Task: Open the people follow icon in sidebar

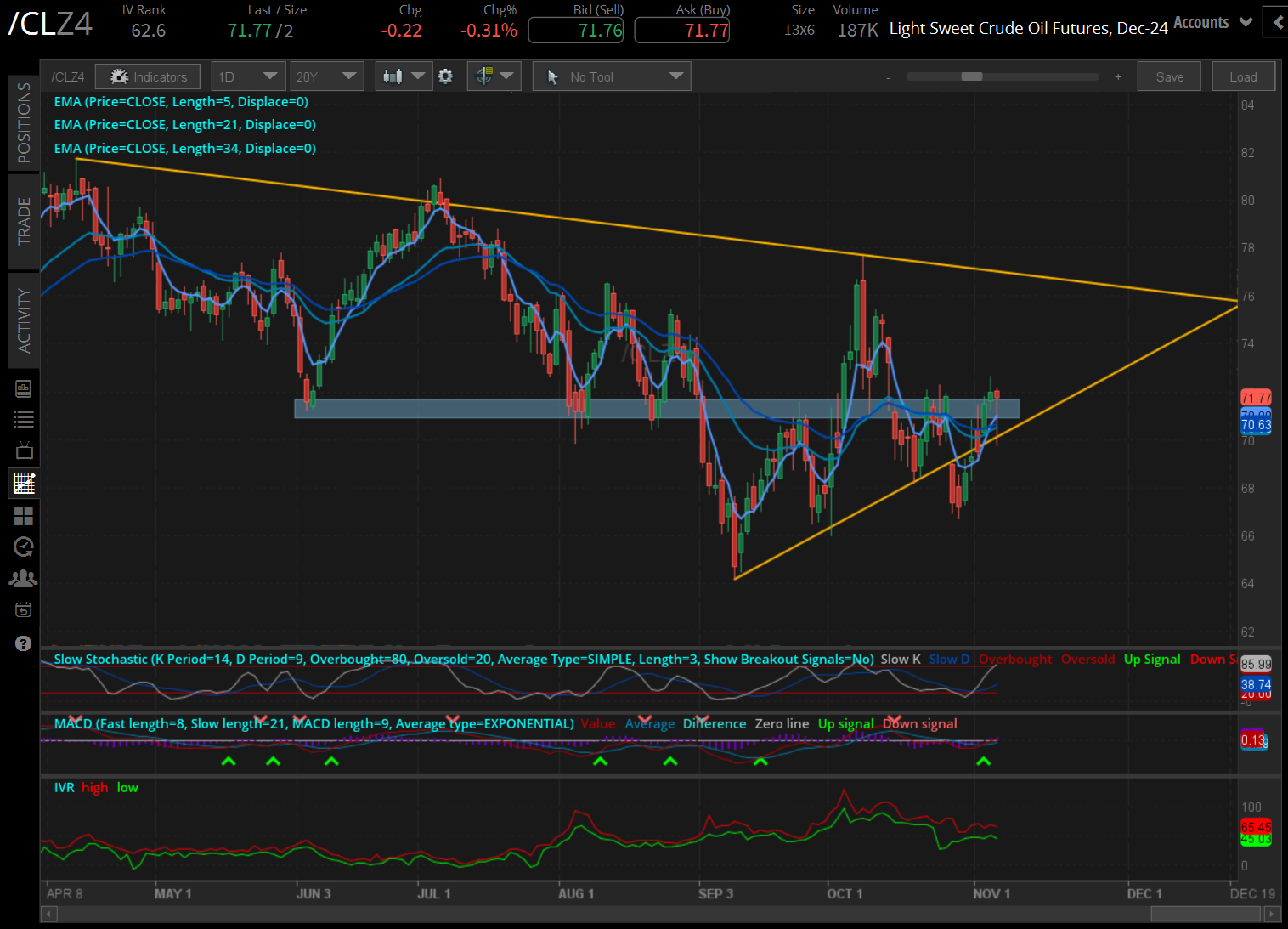Action: tap(23, 579)
